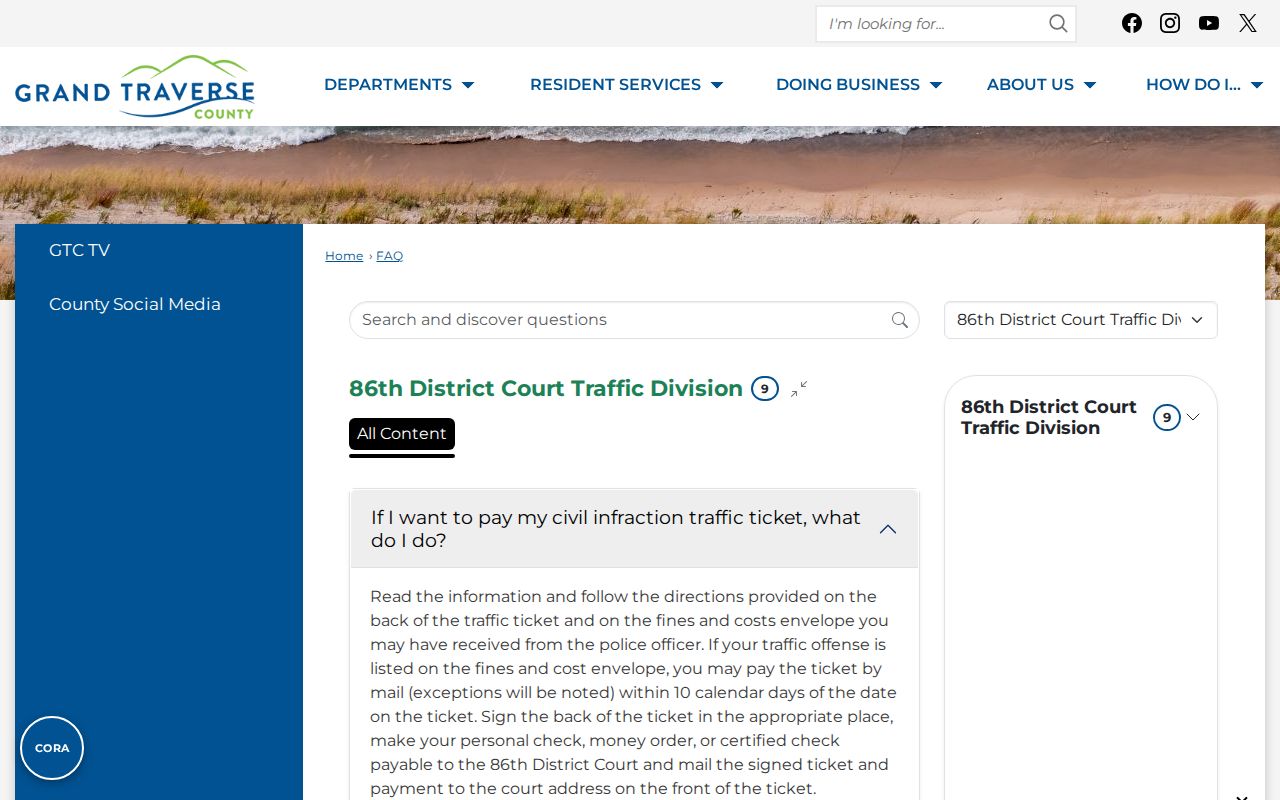The width and height of the screenshot is (1280, 800).
Task: Open GTC TV in the sidebar
Action: (79, 250)
